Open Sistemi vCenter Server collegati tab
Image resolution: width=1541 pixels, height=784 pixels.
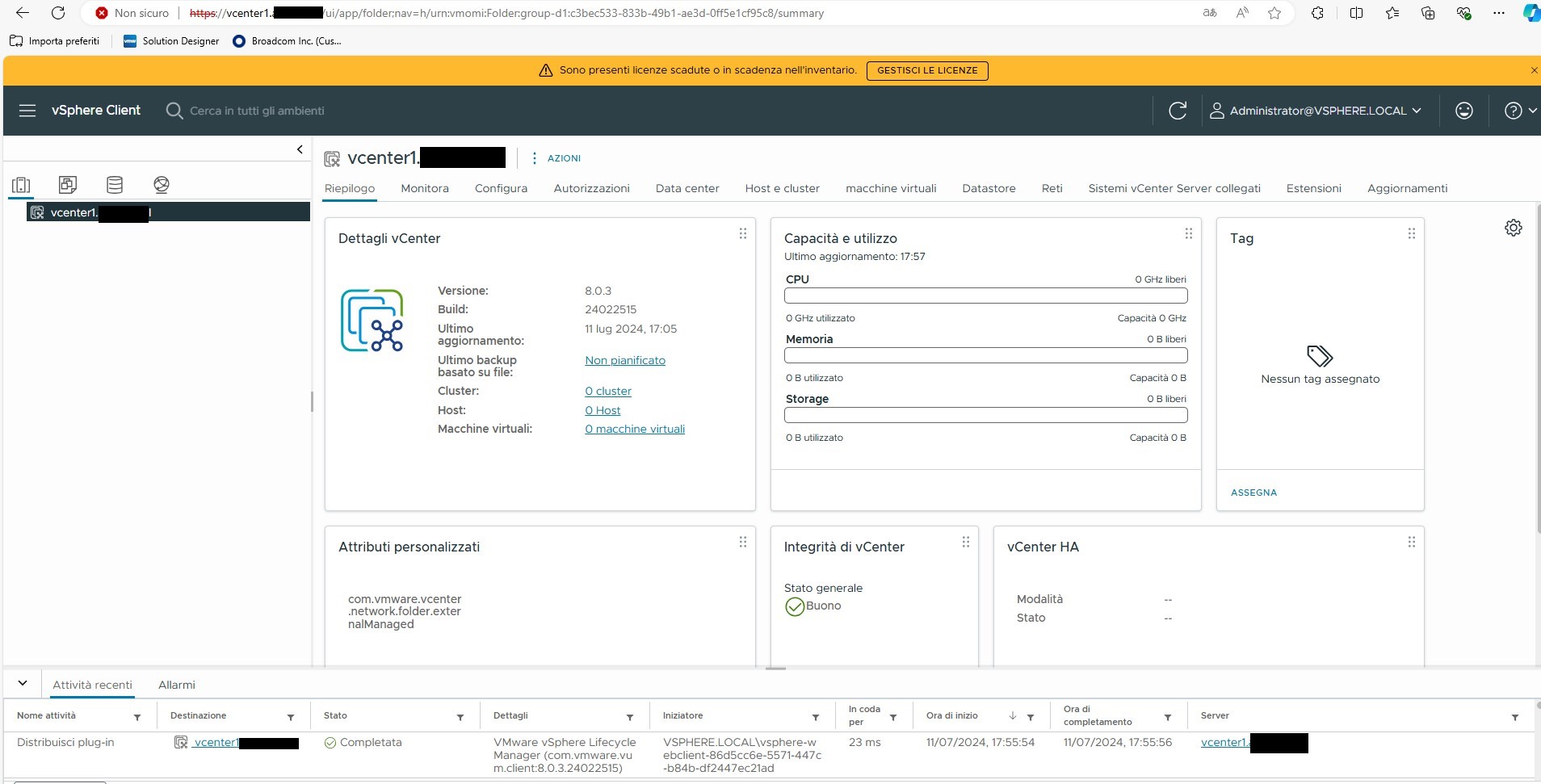(x=1174, y=188)
